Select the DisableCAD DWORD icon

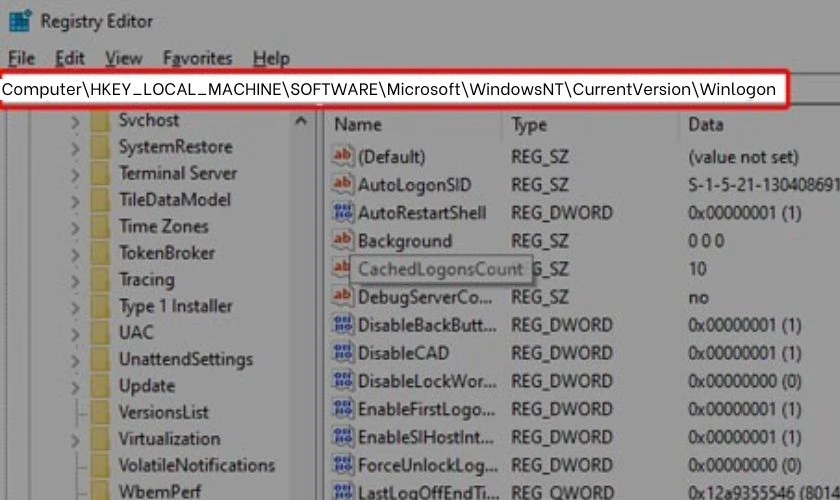[x=343, y=352]
